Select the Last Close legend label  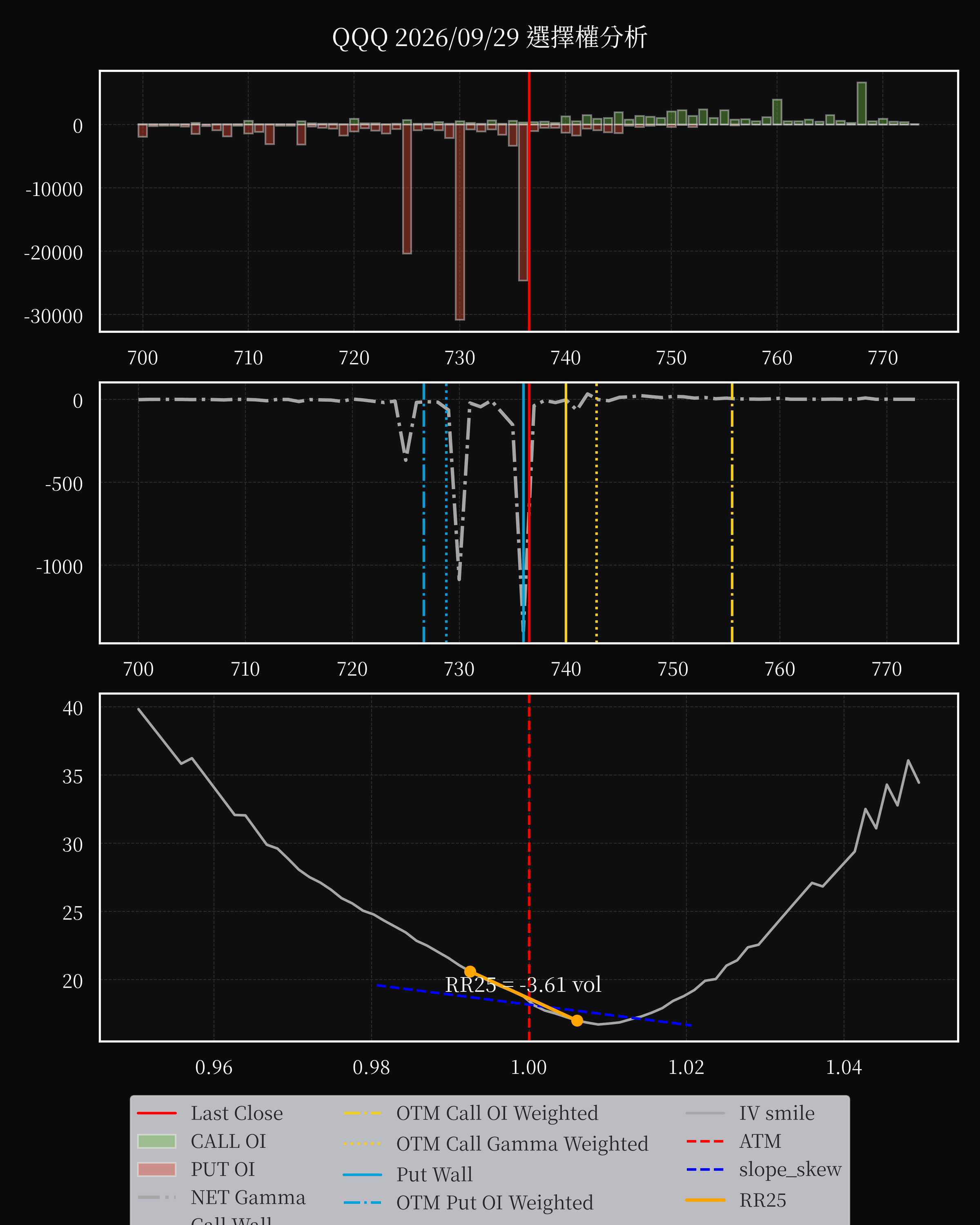236,1113
